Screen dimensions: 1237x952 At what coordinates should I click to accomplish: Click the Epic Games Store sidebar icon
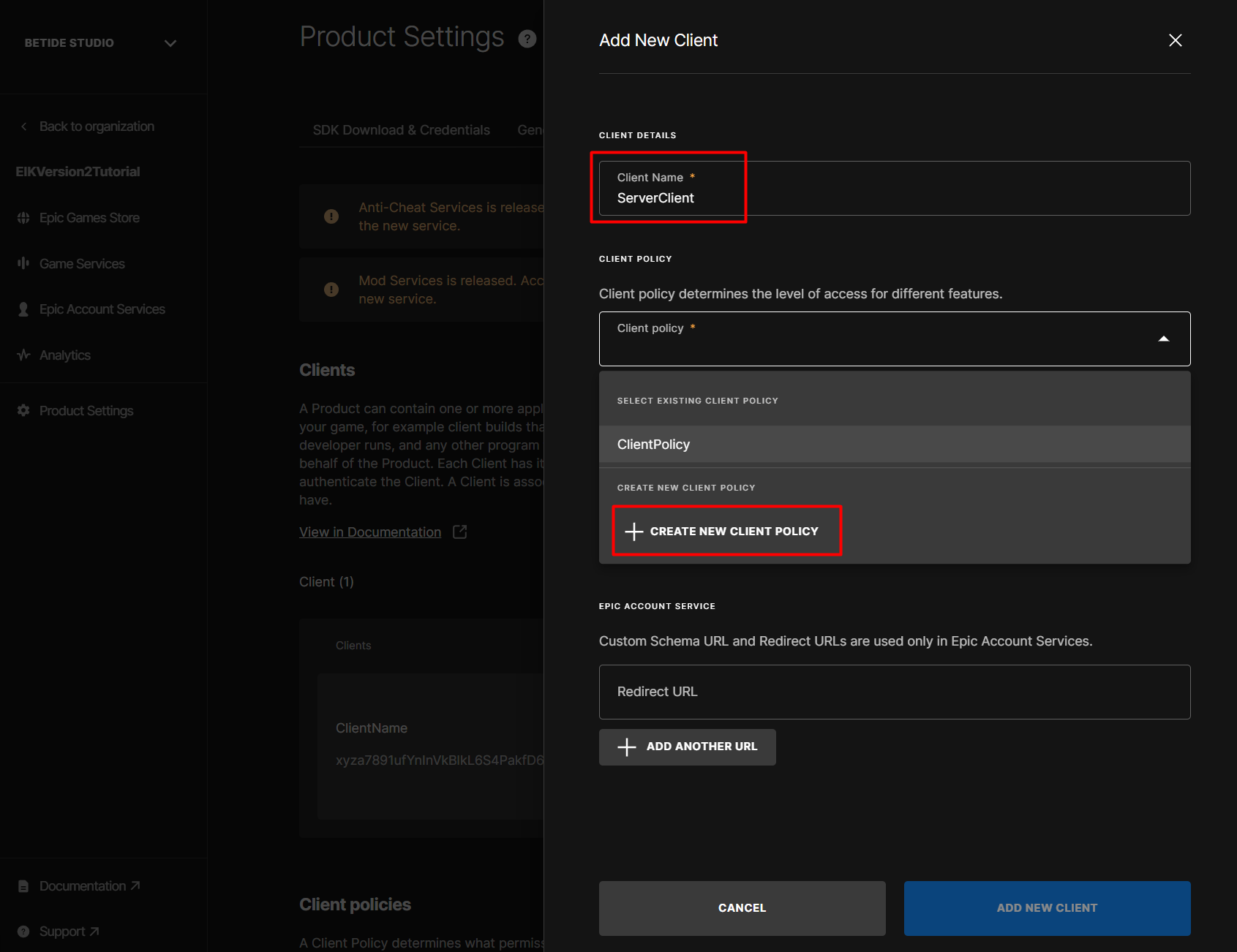point(23,218)
